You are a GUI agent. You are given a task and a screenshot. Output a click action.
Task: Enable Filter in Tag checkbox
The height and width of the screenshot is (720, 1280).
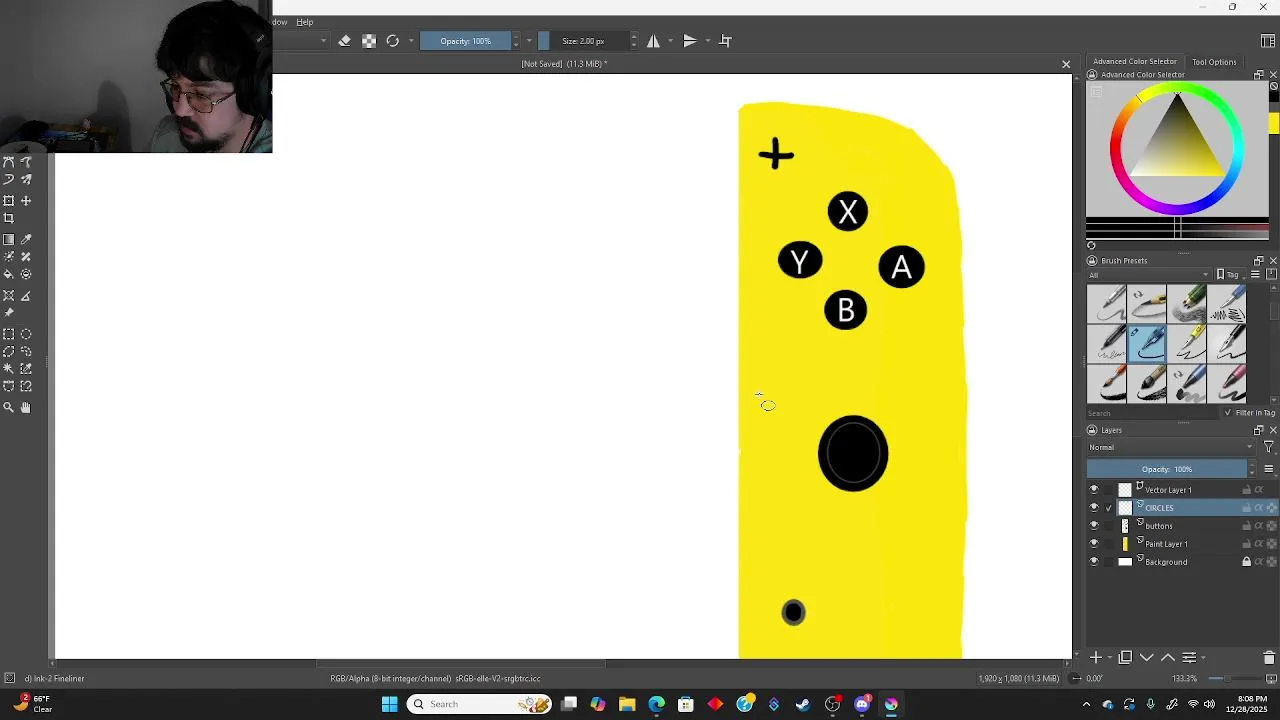click(x=1228, y=413)
